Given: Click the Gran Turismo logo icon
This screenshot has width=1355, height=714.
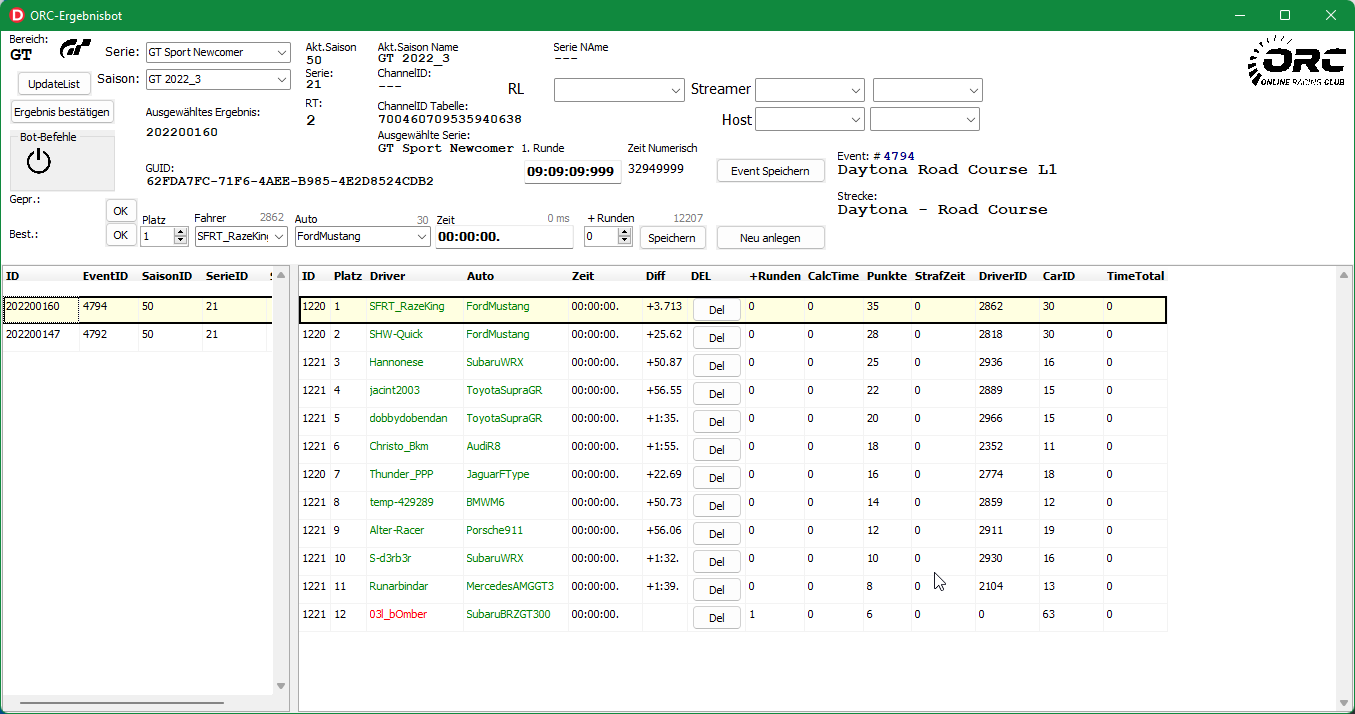Looking at the screenshot, I should [x=76, y=49].
